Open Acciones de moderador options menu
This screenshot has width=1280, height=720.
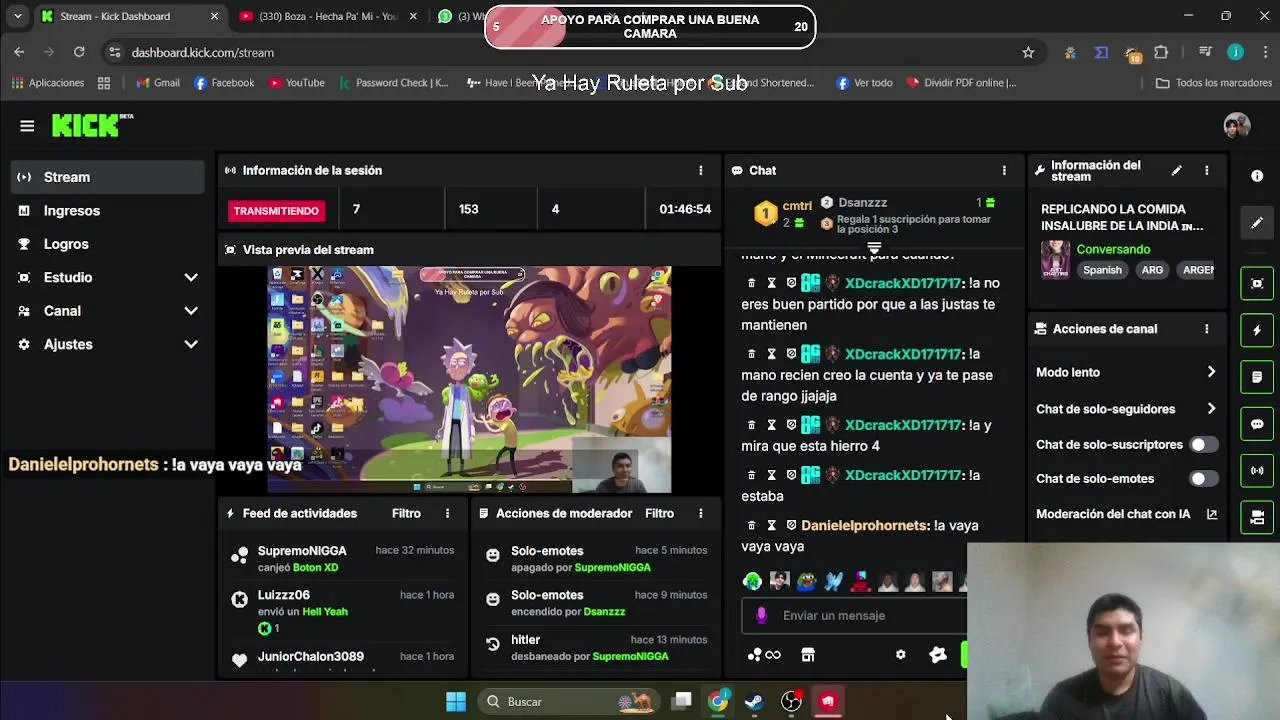(x=700, y=514)
